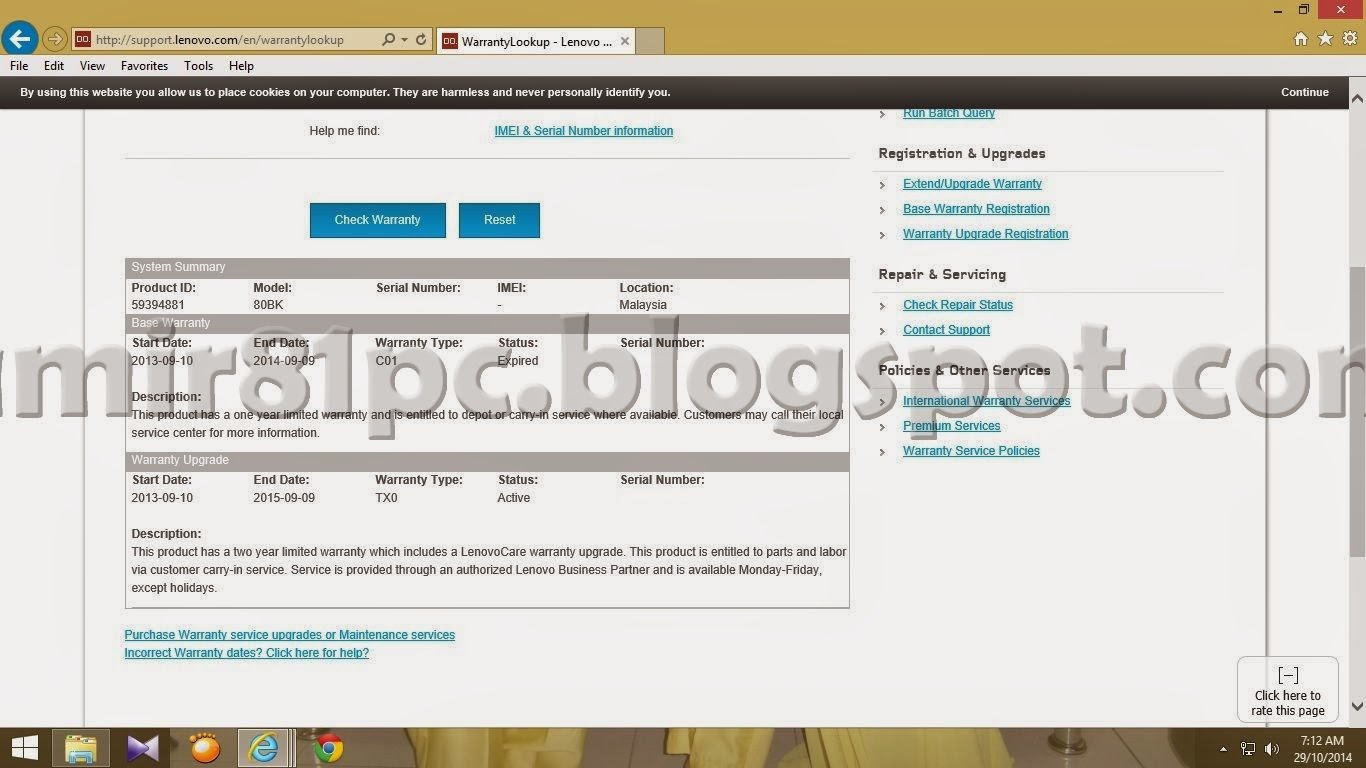This screenshot has height=768, width=1366.
Task: Click the volume speaker tray icon
Action: [x=1272, y=748]
